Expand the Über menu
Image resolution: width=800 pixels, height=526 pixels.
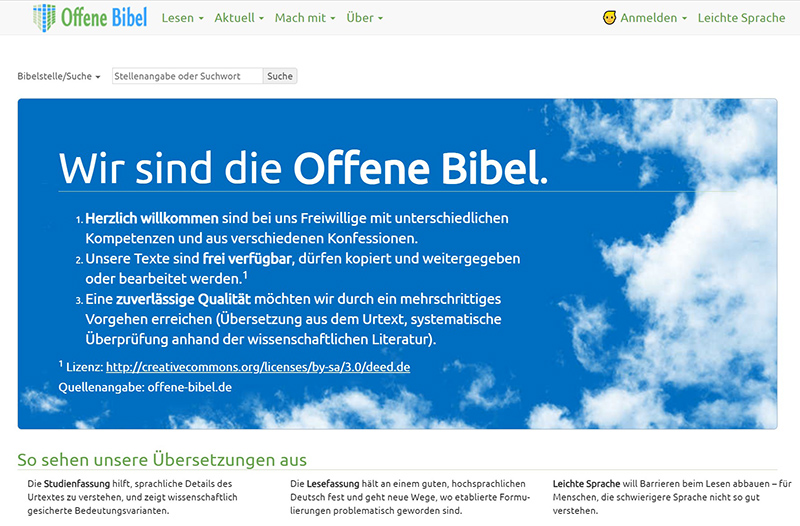click(364, 18)
